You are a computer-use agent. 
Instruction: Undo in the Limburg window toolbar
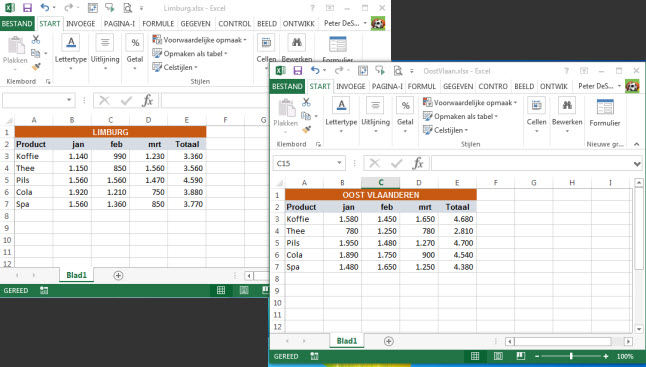(x=44, y=7)
